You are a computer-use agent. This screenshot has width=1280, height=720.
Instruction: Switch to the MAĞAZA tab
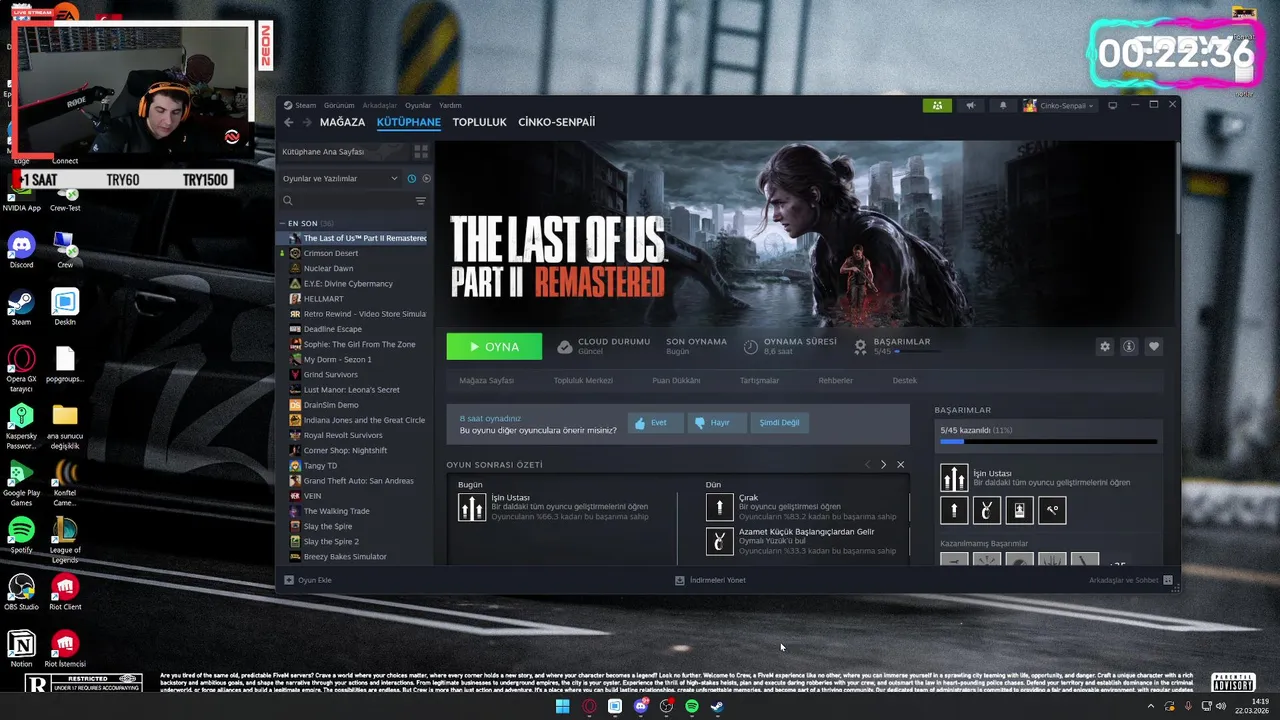click(x=342, y=122)
